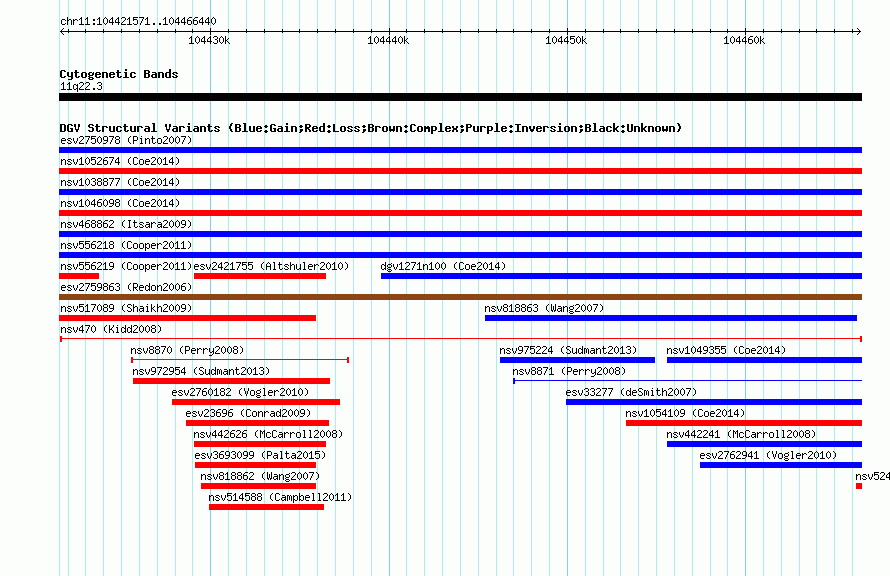
Task: Click the blue nsv442241 (McCarroll2008) bar
Action: pos(765,444)
